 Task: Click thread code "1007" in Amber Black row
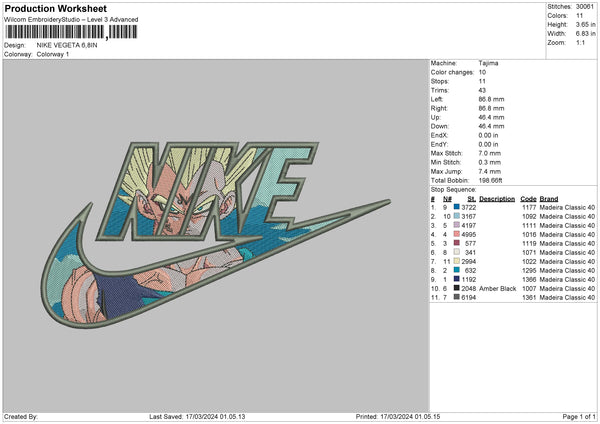click(529, 289)
